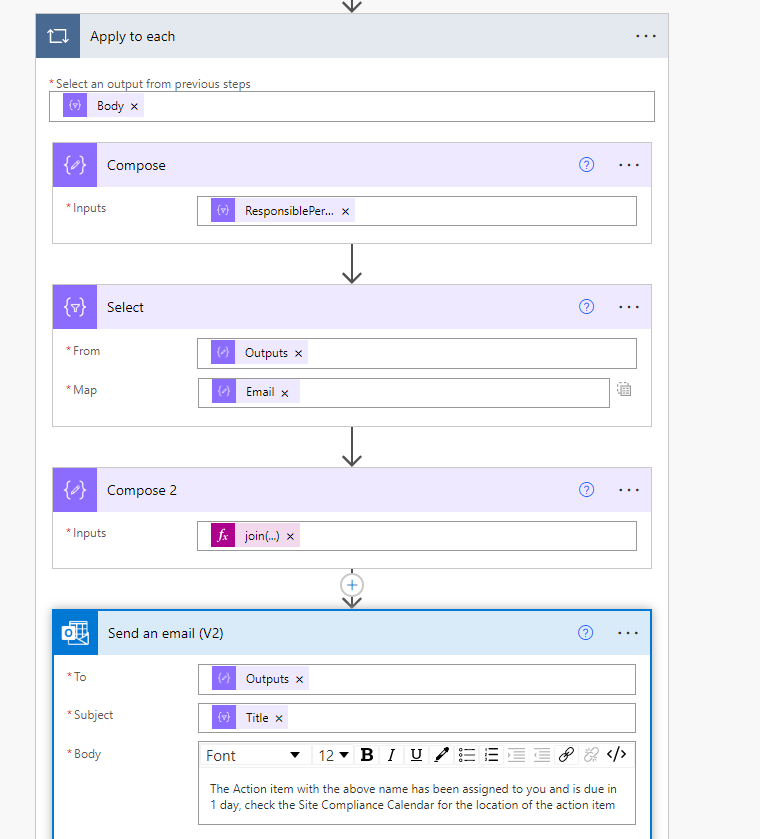Remove the Body token from output field
Image resolution: width=760 pixels, height=839 pixels.
click(134, 106)
